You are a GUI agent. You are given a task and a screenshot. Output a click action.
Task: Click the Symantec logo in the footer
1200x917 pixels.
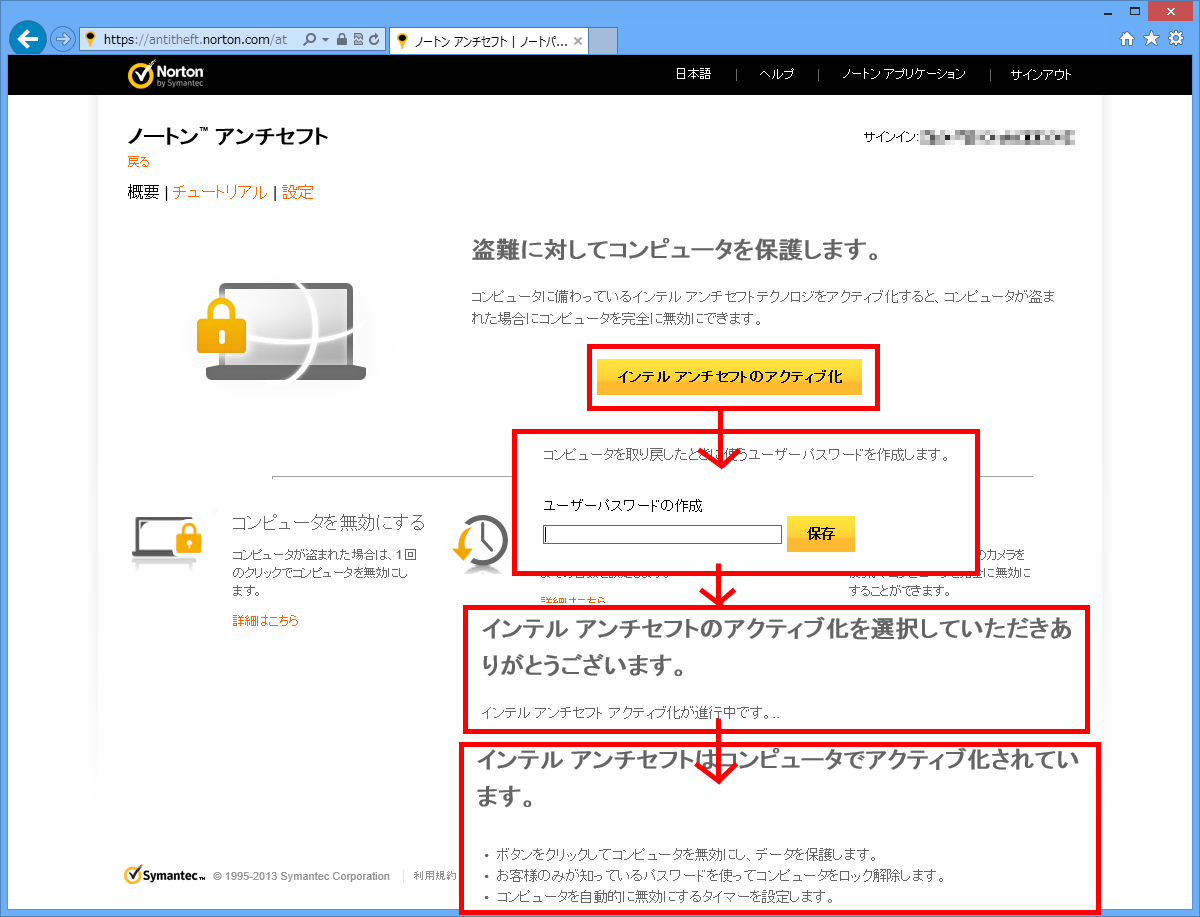point(165,875)
